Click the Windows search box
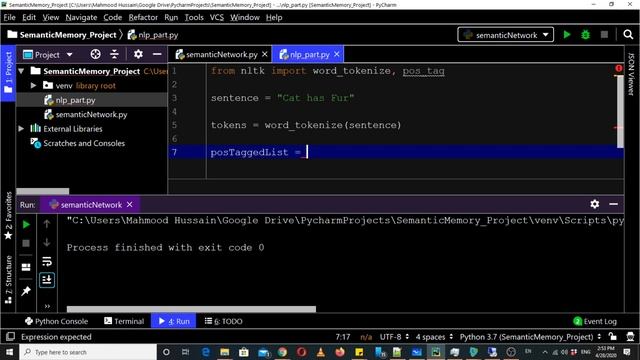This screenshot has width=640, height=360. (x=88, y=352)
